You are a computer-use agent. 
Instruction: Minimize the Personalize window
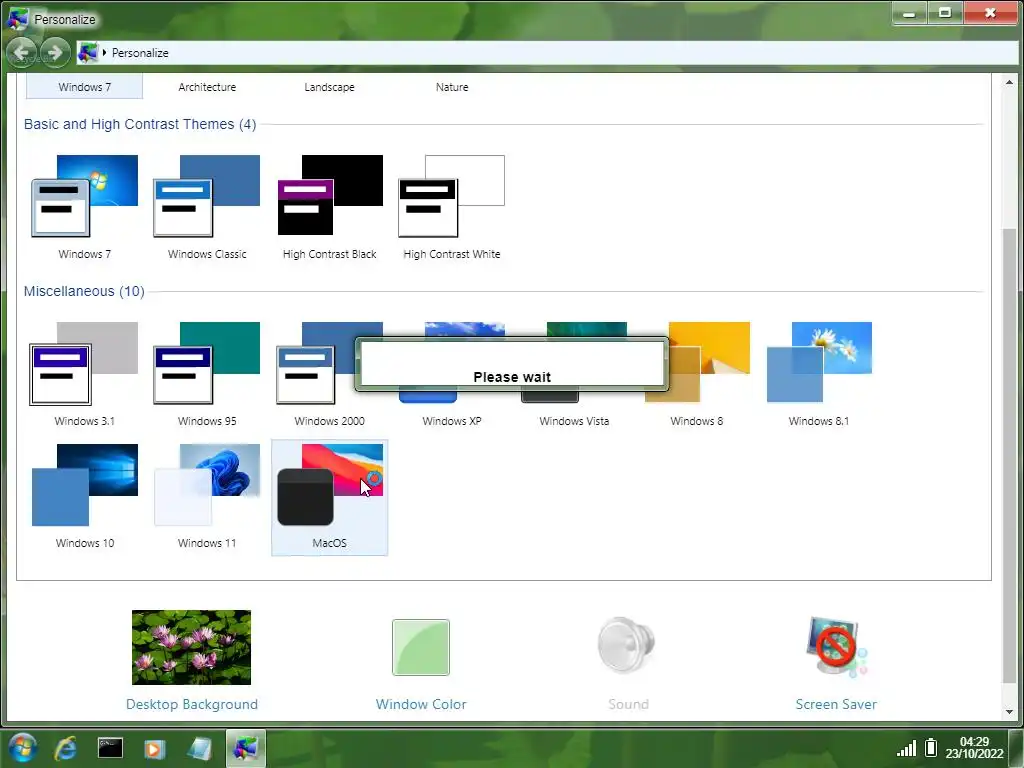click(908, 13)
